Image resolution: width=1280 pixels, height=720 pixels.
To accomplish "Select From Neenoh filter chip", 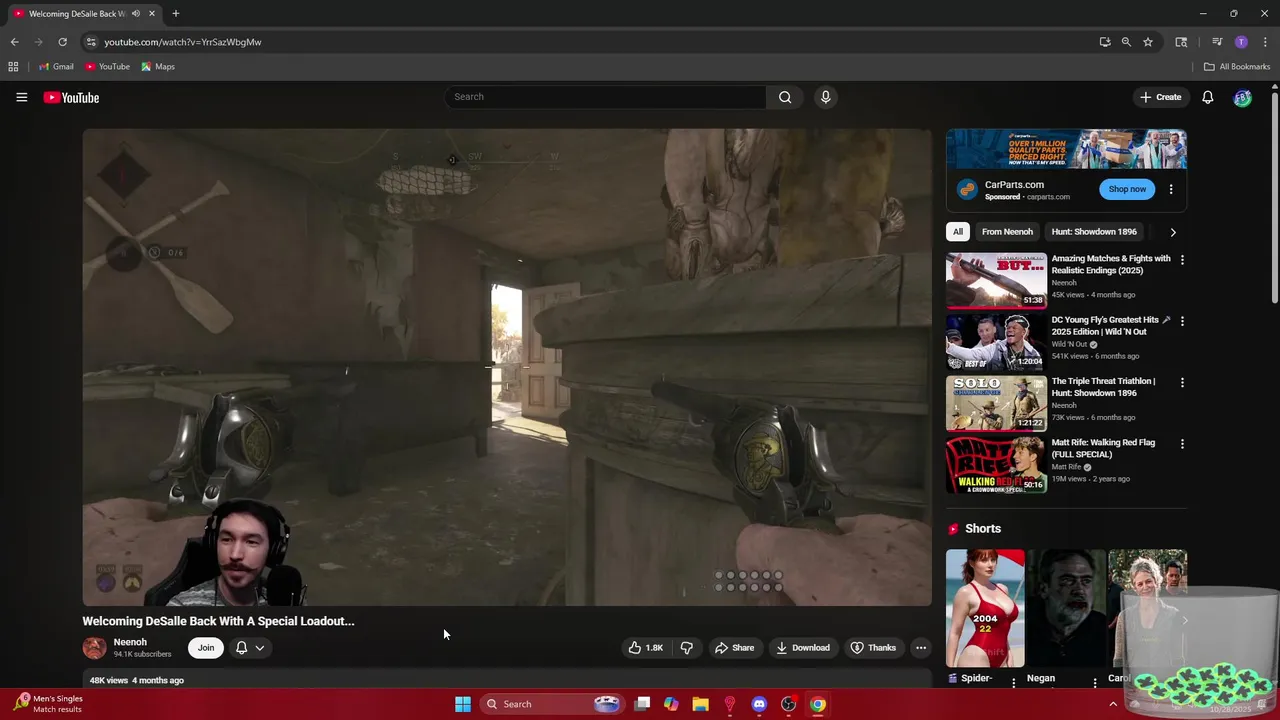I will pos(1007,232).
